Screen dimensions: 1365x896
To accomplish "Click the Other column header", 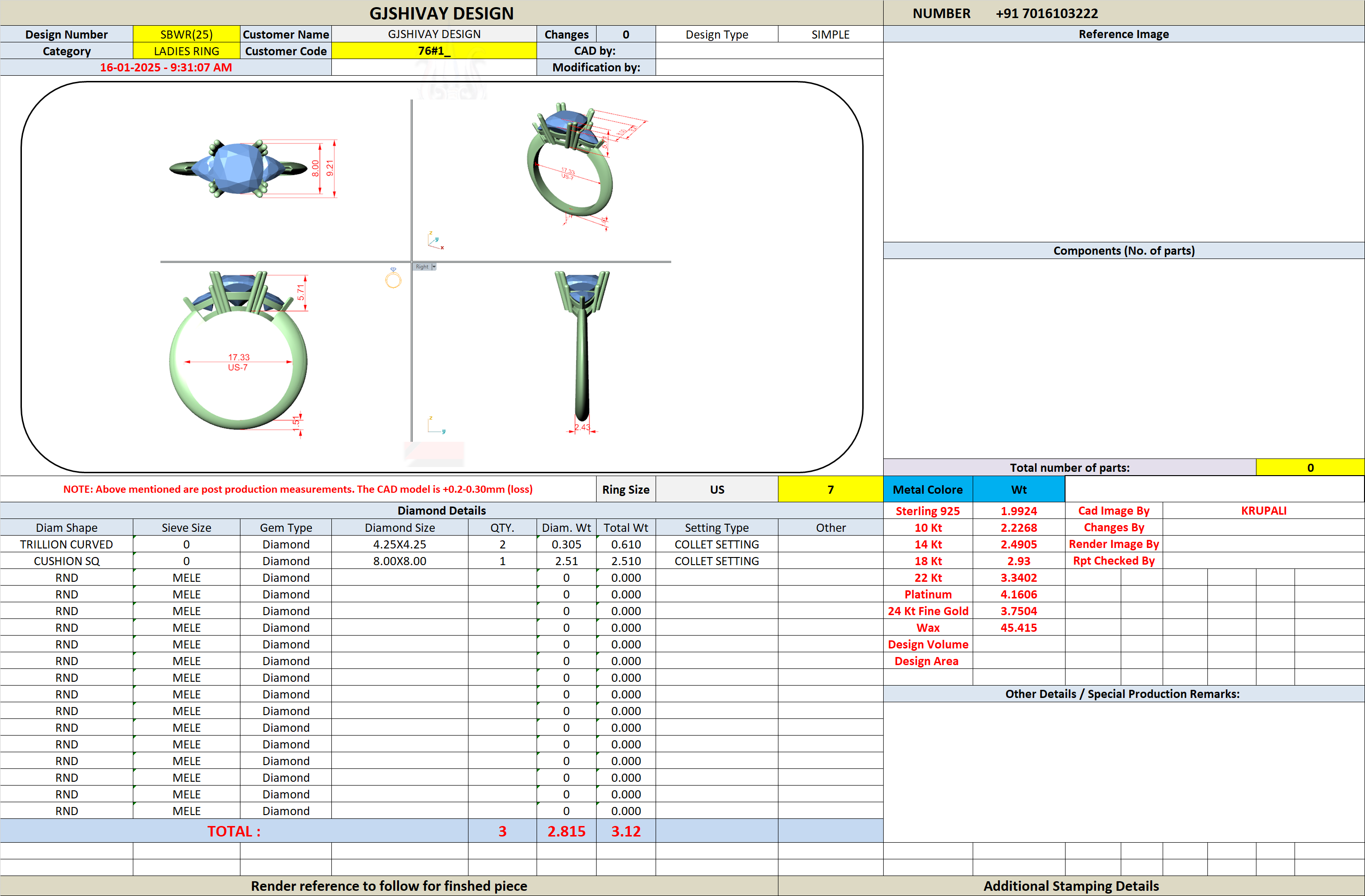I will 830,528.
